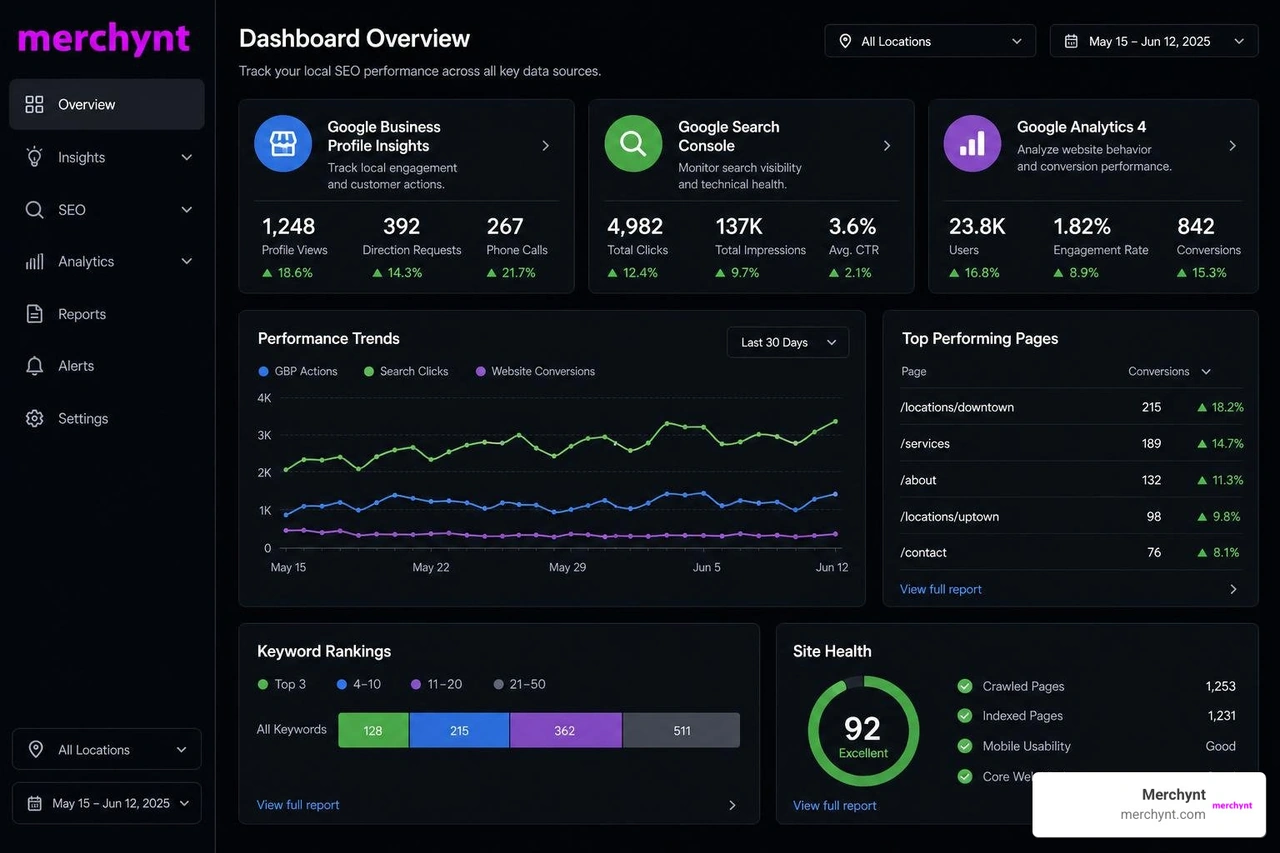Expand the SEO sidebar submenu
Image resolution: width=1280 pixels, height=853 pixels.
click(x=186, y=210)
